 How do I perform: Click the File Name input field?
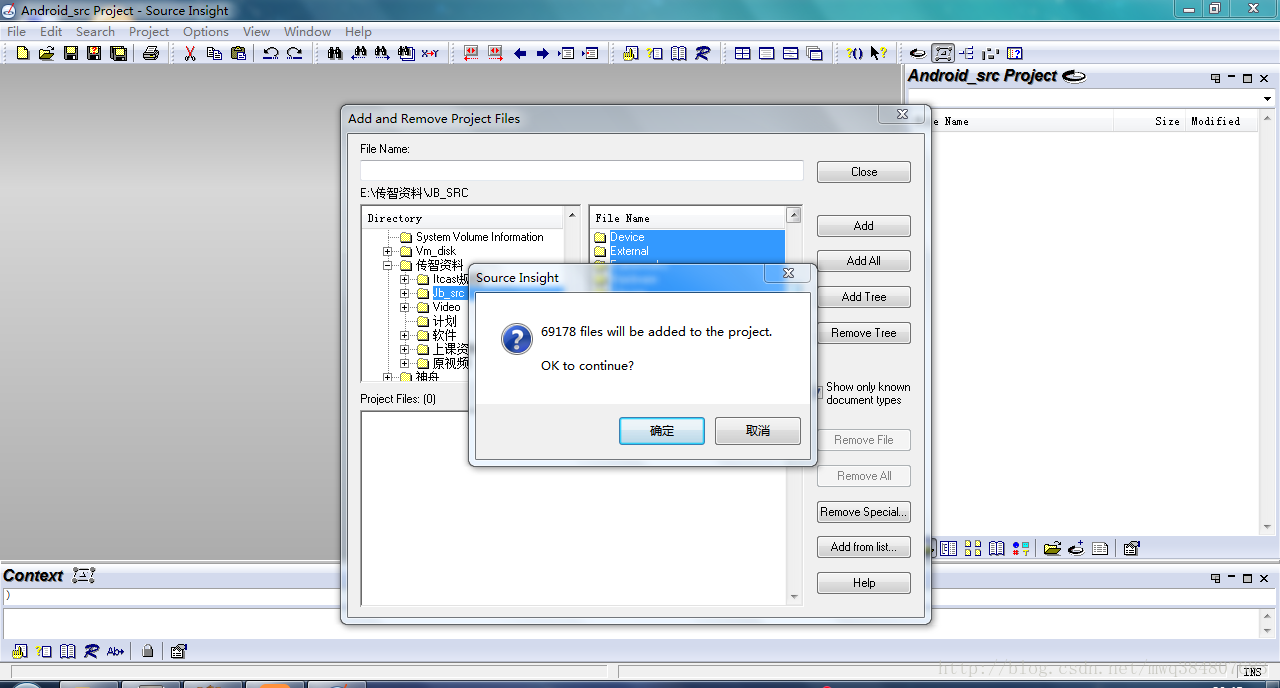582,171
